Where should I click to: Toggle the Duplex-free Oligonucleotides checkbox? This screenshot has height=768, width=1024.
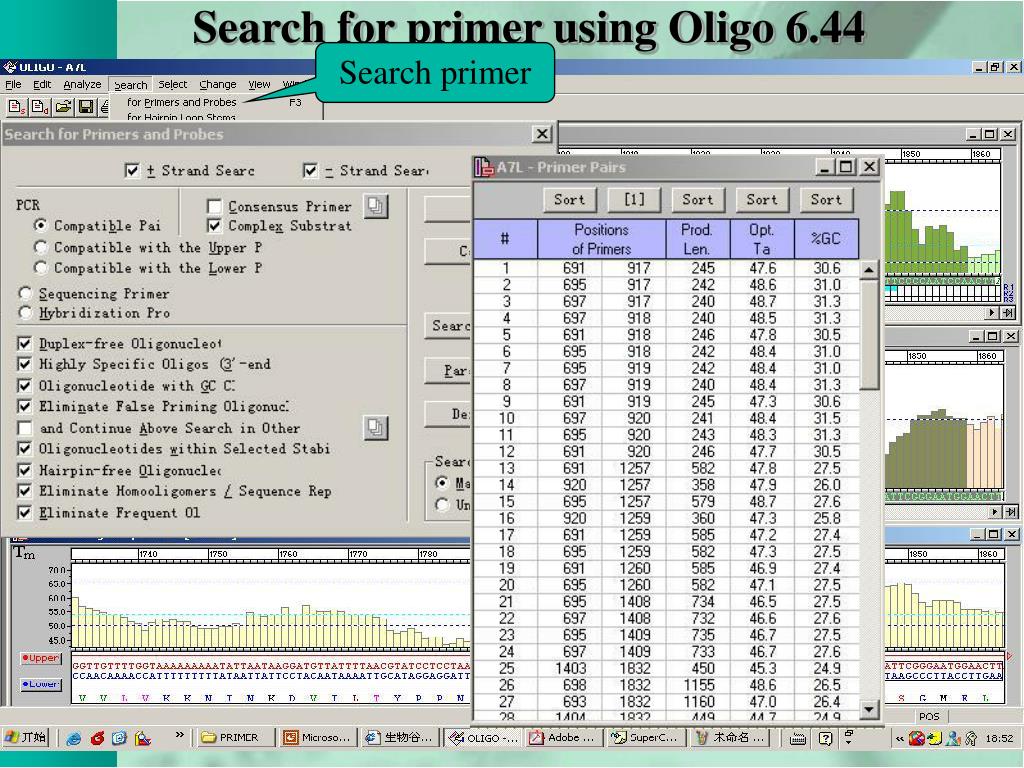25,344
